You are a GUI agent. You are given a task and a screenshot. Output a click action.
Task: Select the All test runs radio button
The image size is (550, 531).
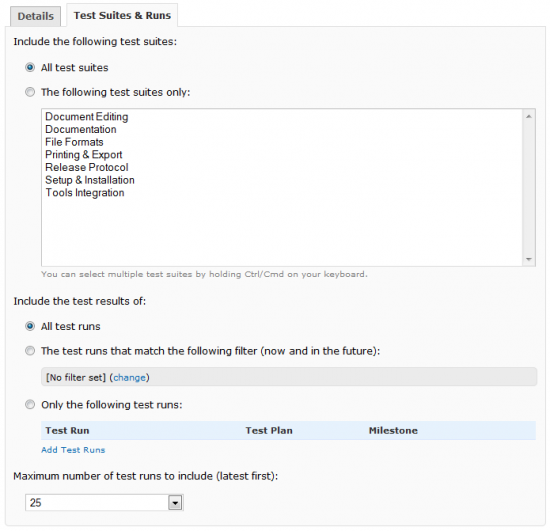(30, 326)
